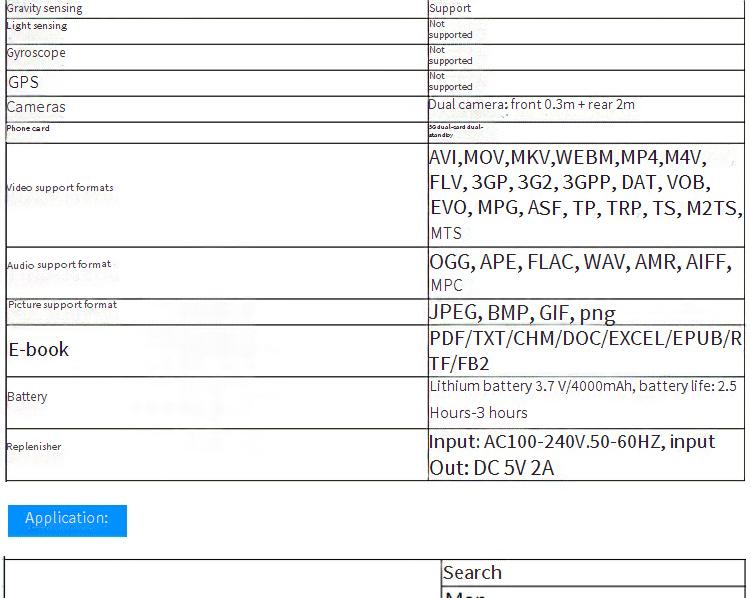Screen dimensions: 750x598
Task: Click the OGG, APE, FLAC audio formats cell
Action: [x=582, y=272]
